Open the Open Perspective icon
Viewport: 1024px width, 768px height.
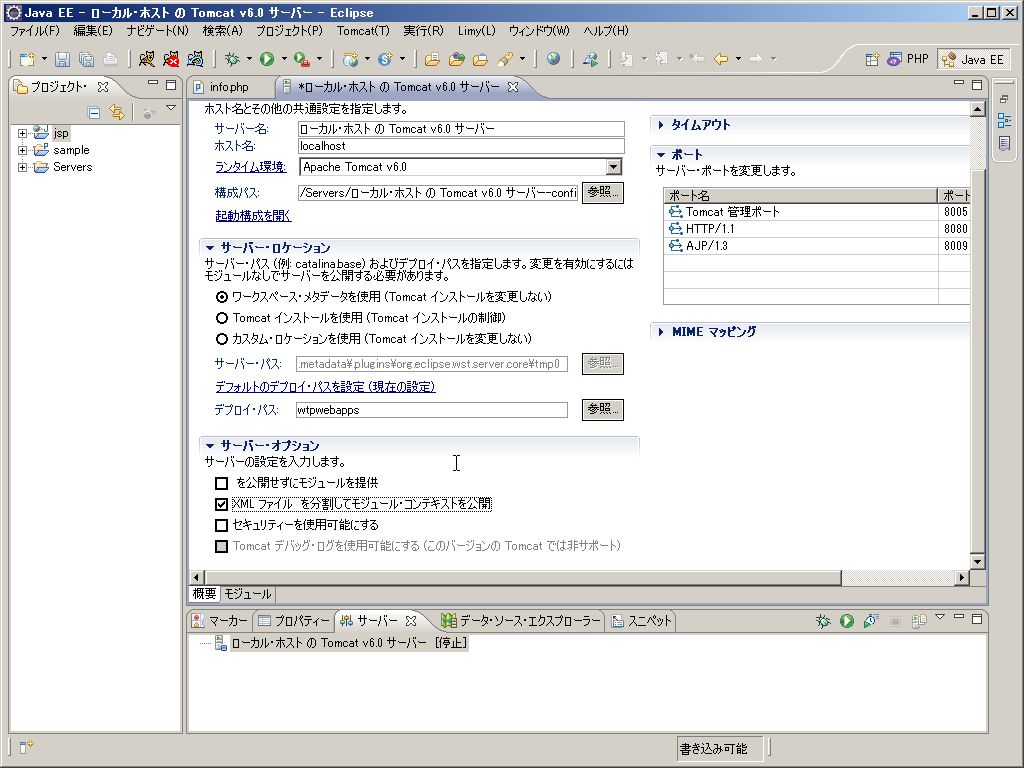click(872, 59)
